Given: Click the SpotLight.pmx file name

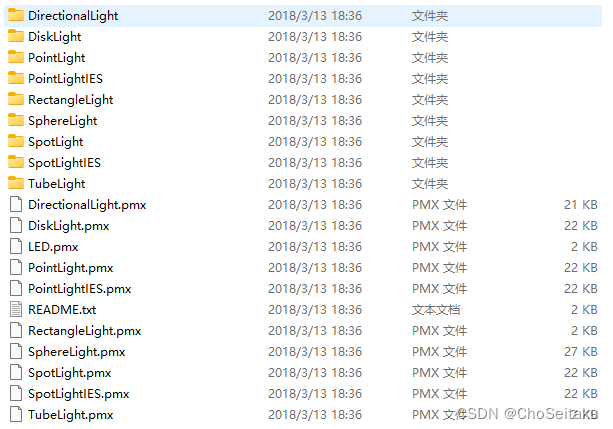Looking at the screenshot, I should click(70, 373).
